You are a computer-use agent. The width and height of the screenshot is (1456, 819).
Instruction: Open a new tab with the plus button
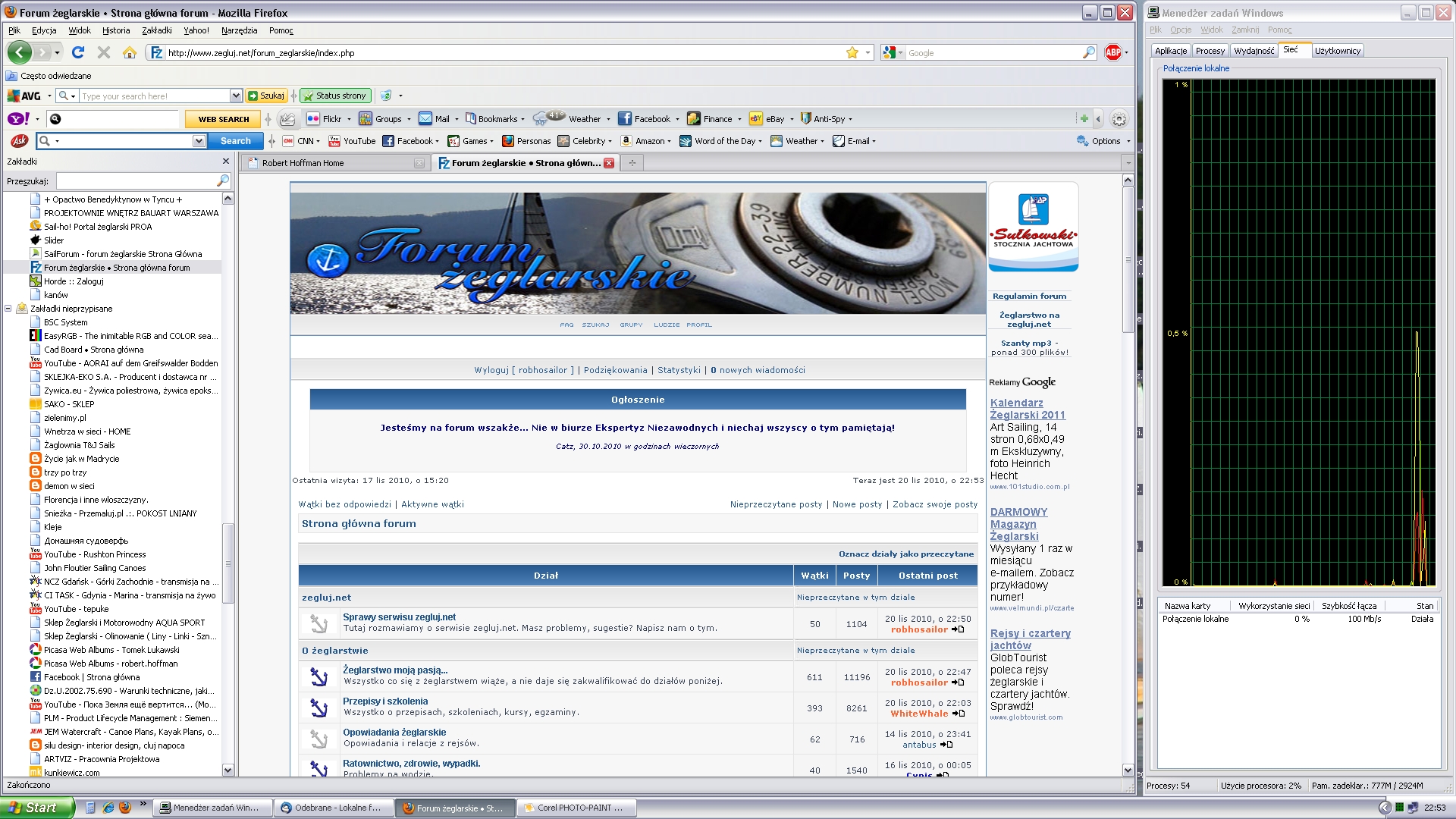(x=632, y=162)
